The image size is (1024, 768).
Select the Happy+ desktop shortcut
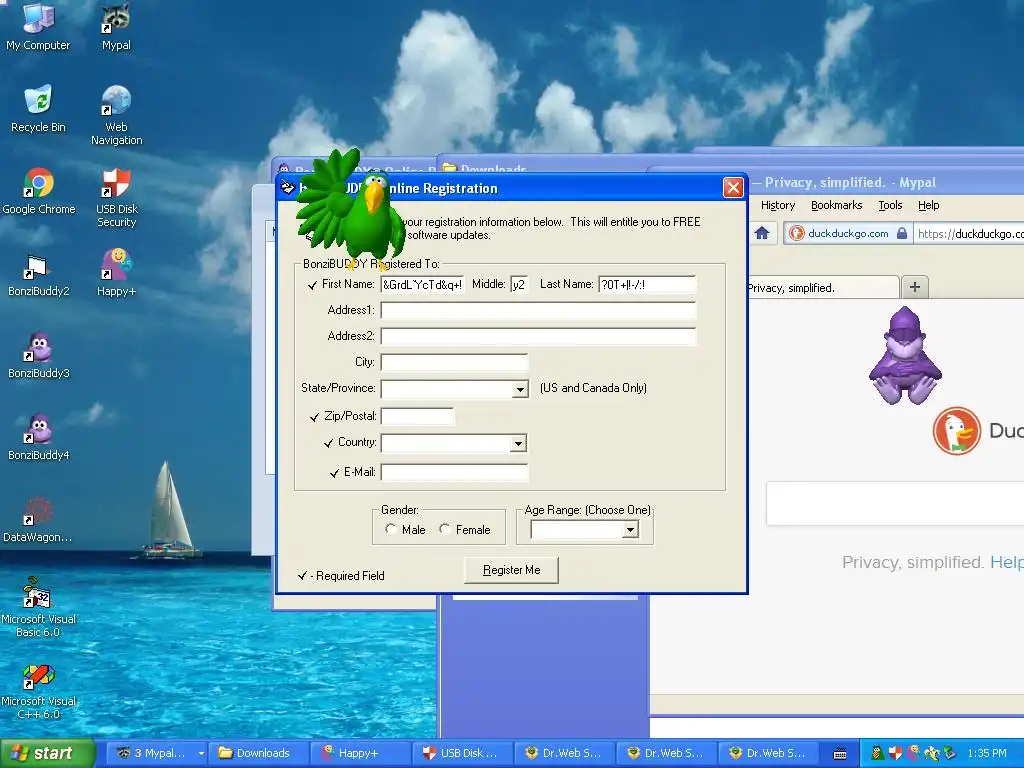[116, 273]
